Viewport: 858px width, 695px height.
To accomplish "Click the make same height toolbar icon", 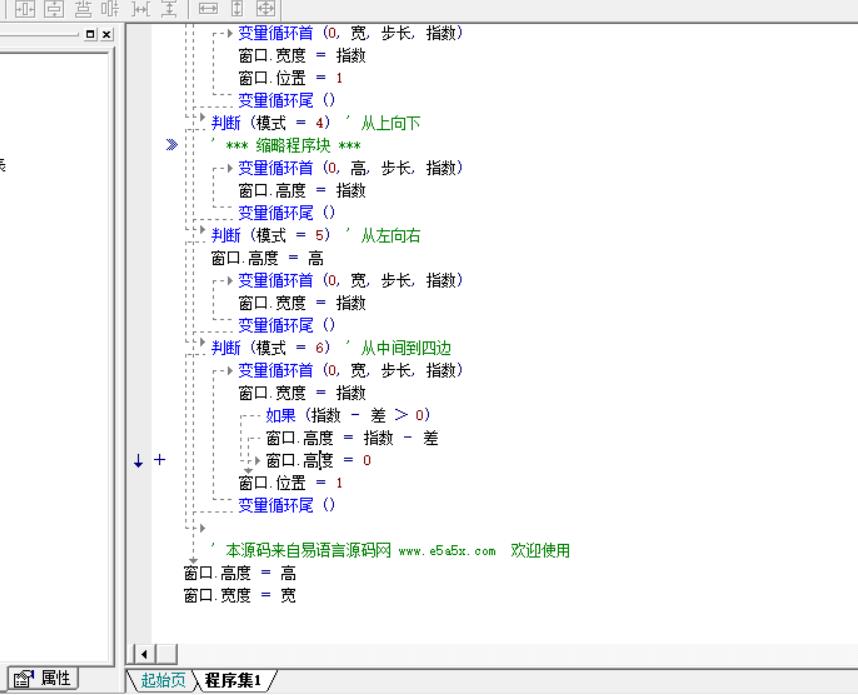I will click(237, 8).
